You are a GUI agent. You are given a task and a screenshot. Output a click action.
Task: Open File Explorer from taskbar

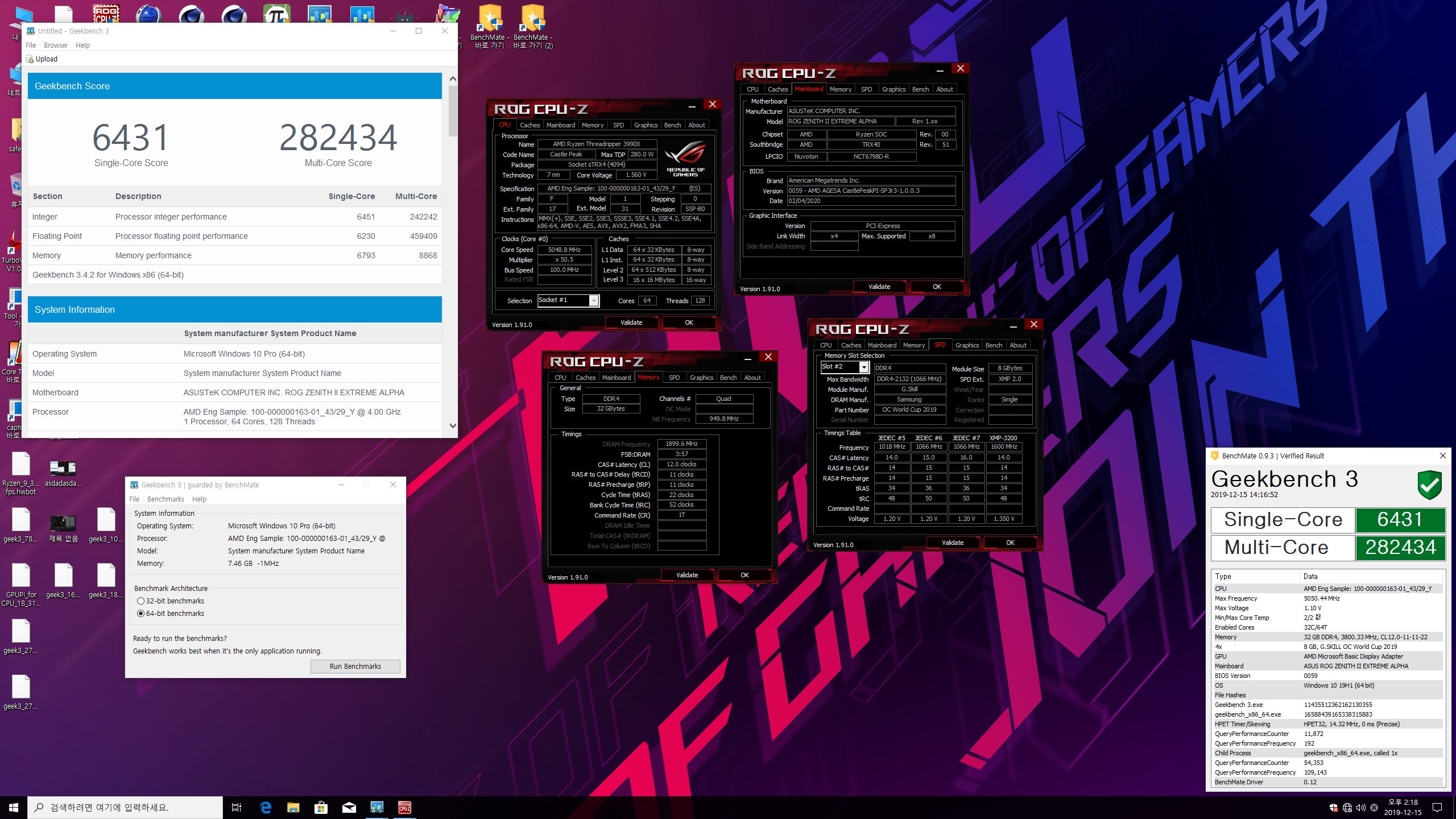tap(293, 808)
